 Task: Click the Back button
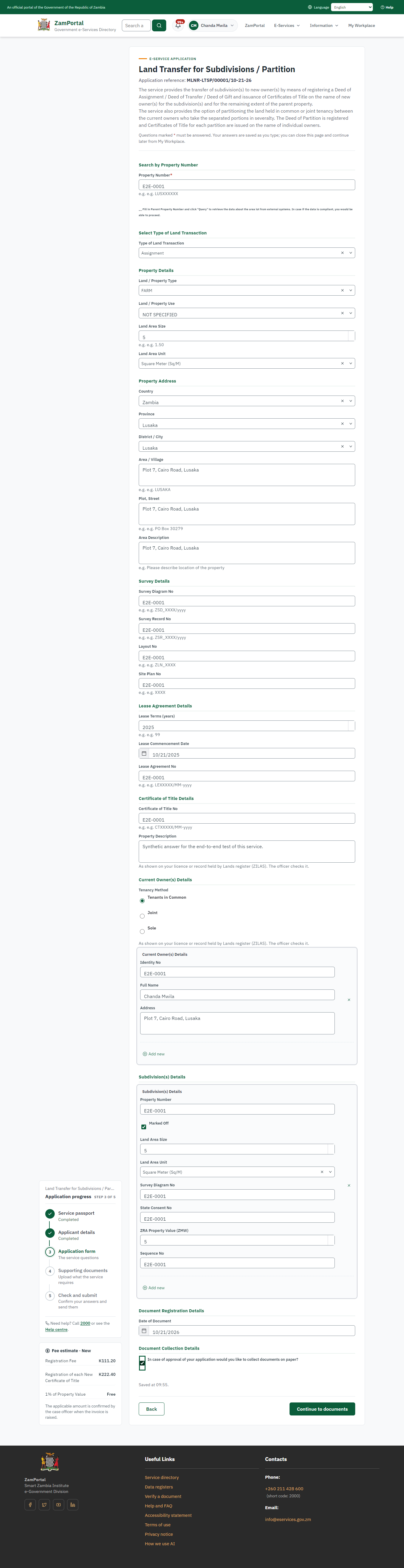(152, 1409)
